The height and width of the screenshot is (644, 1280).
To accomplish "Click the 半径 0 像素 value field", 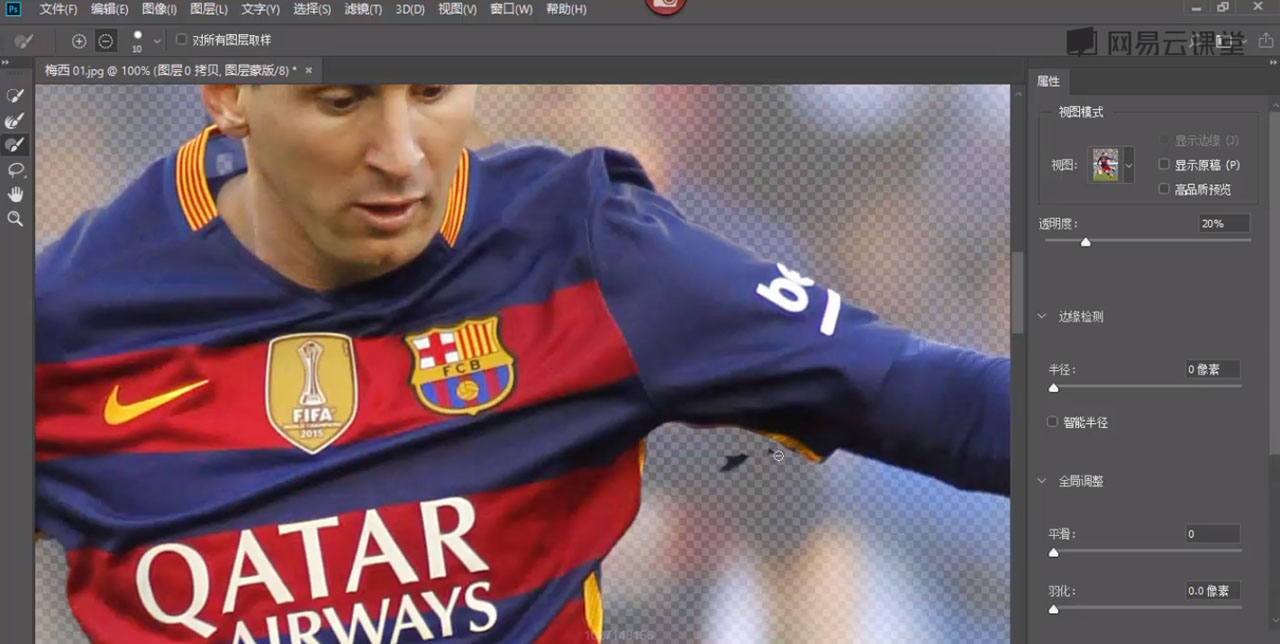I will pyautogui.click(x=1213, y=369).
